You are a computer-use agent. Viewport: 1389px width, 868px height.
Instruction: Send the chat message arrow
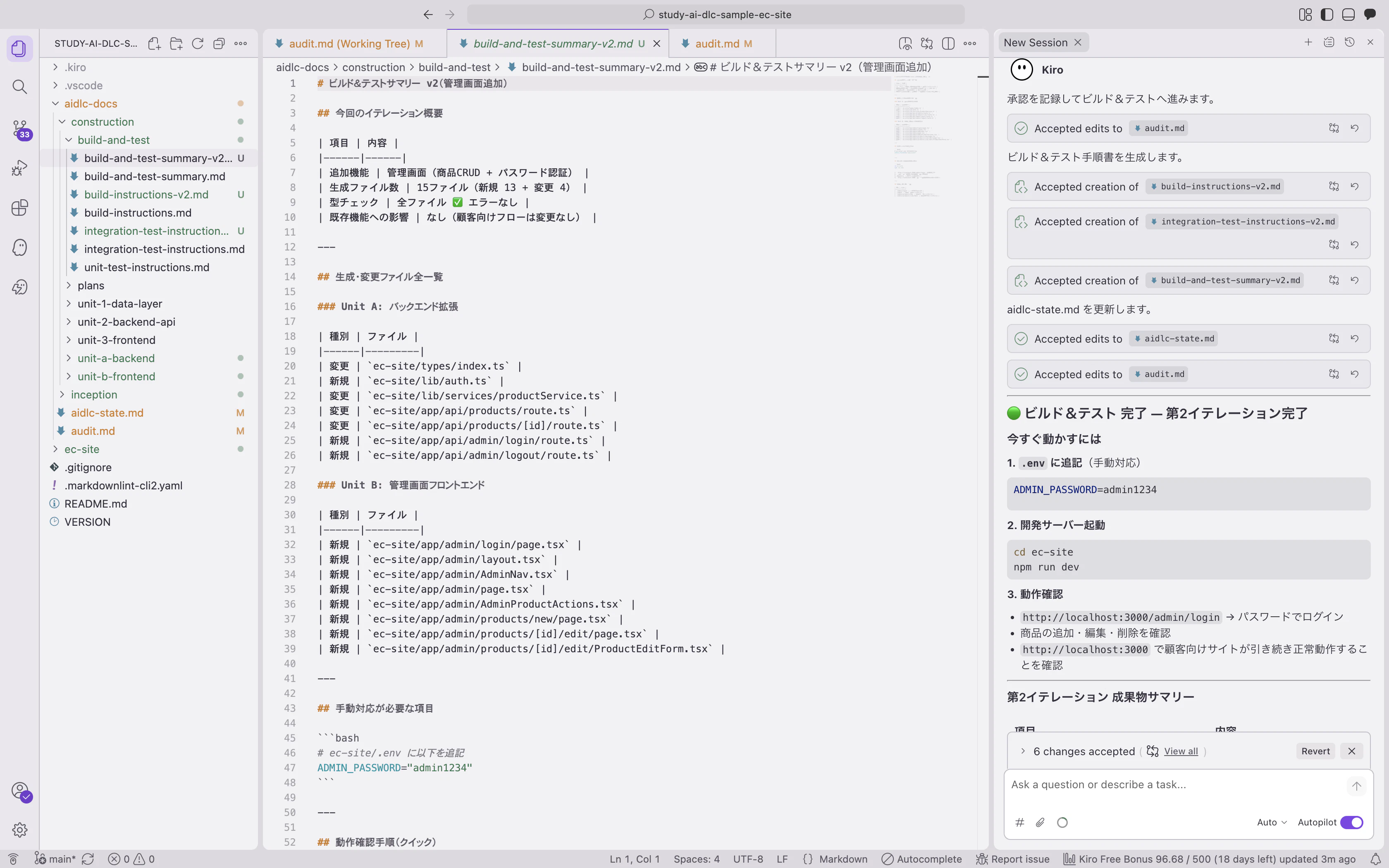(x=1356, y=786)
